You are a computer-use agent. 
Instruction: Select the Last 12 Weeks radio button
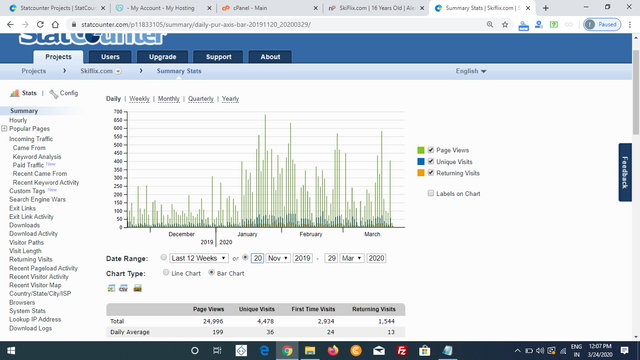[164, 257]
